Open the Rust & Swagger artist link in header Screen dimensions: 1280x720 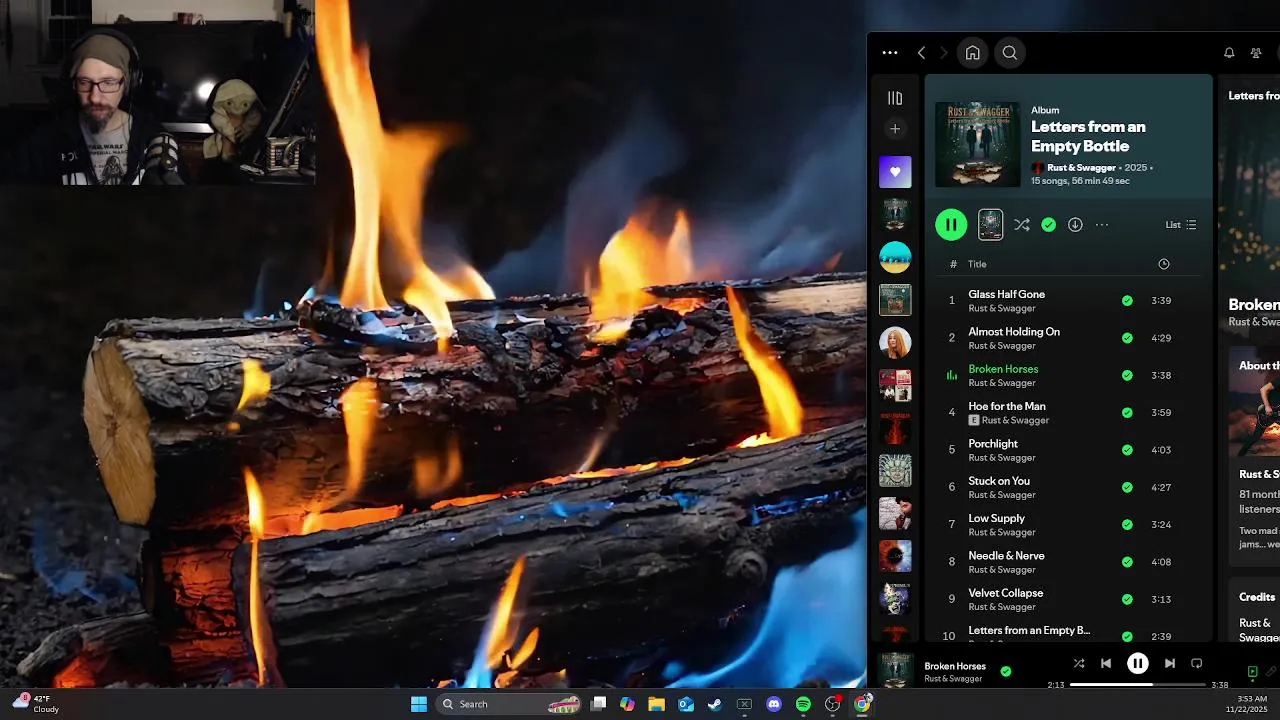1081,168
